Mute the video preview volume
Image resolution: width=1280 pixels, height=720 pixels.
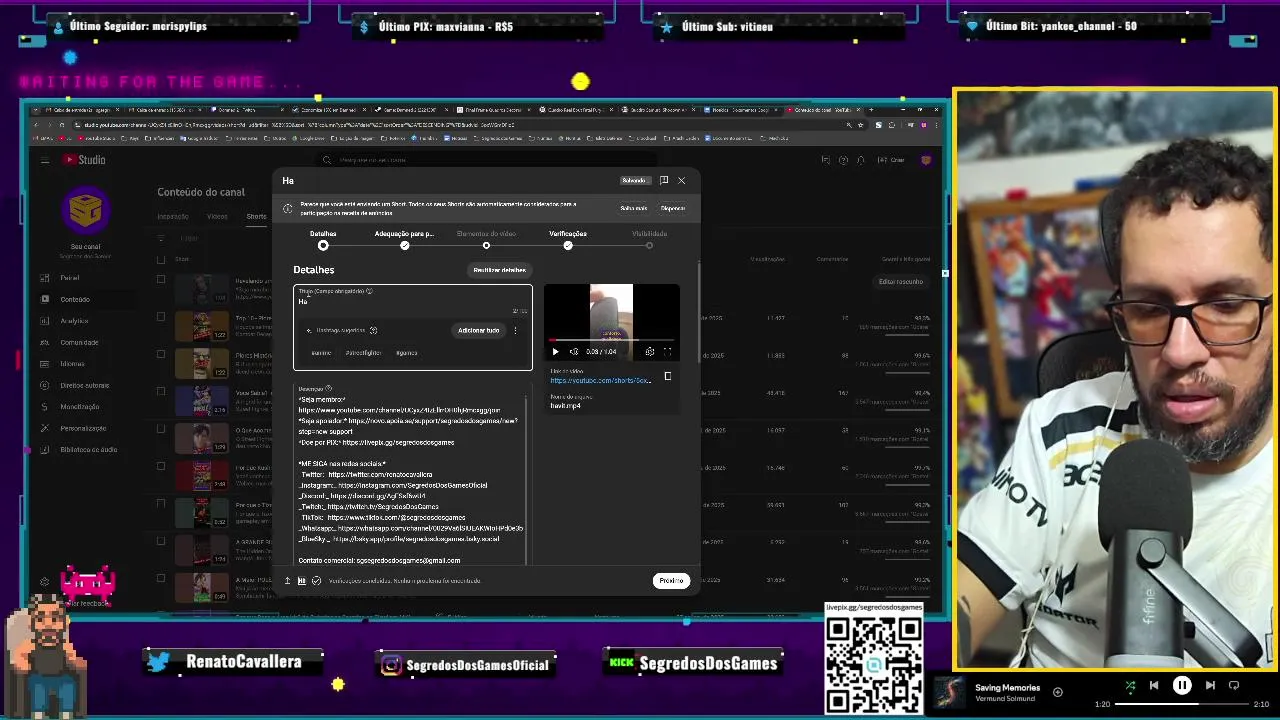coord(574,352)
